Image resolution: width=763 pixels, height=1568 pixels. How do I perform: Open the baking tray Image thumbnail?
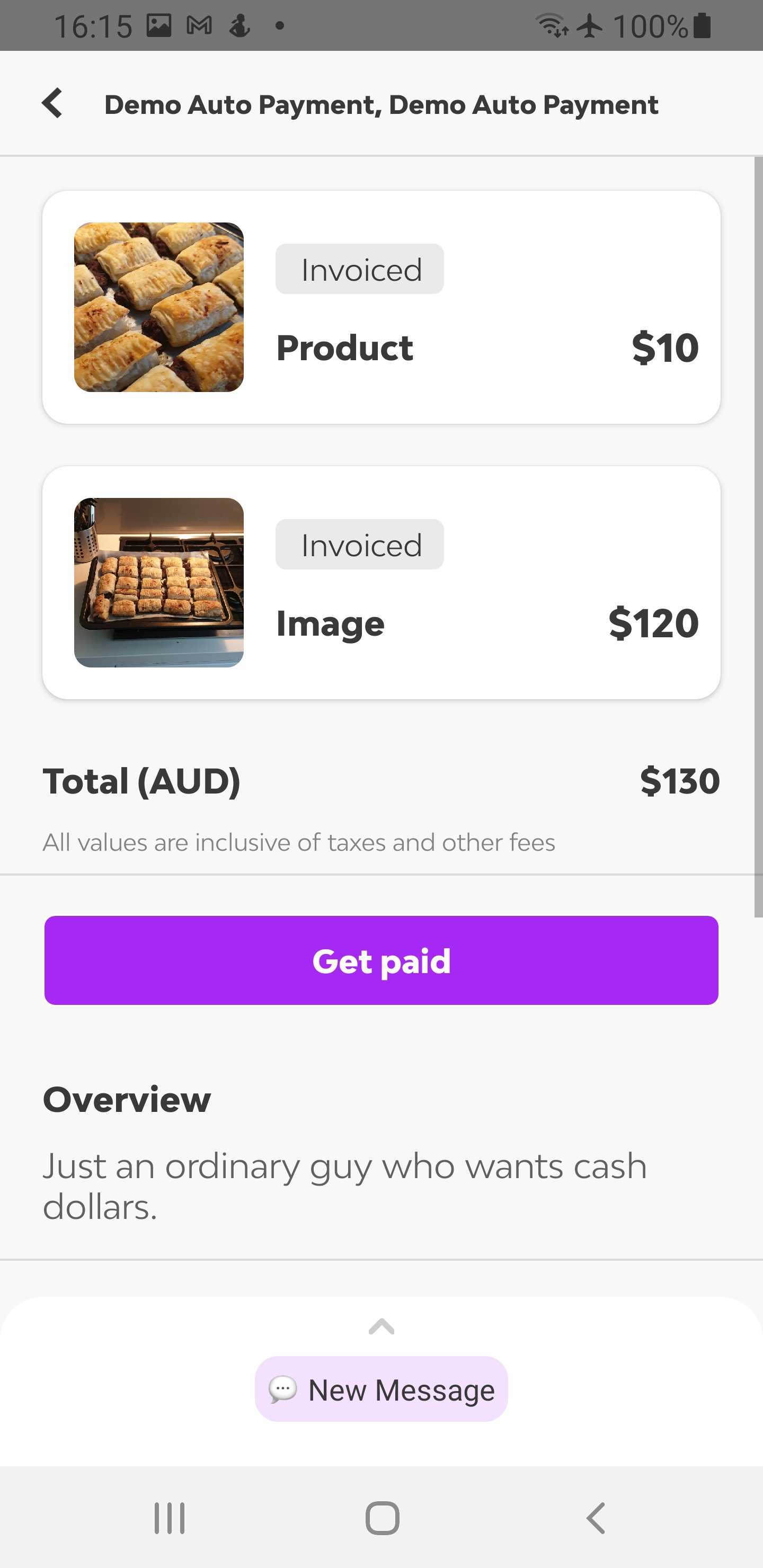159,583
